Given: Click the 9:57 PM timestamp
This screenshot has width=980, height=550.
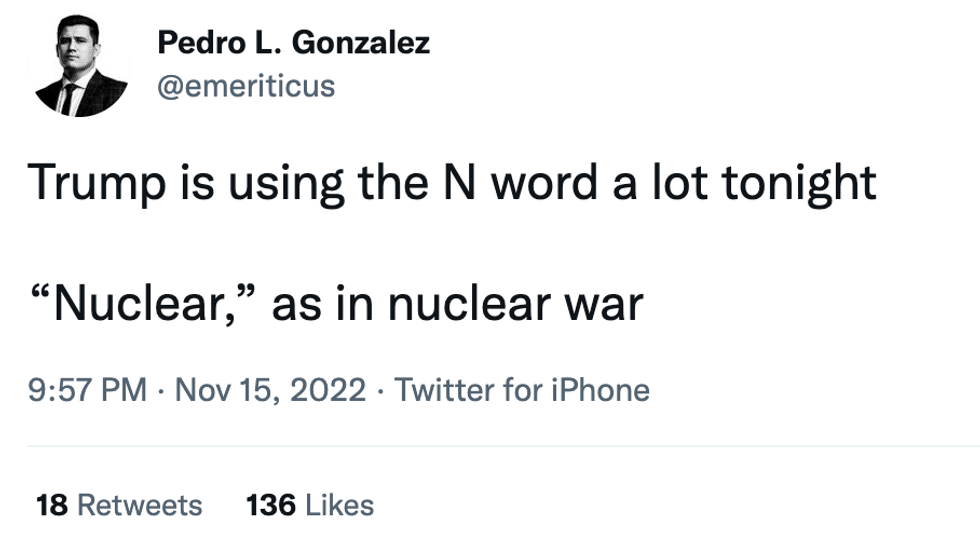Looking at the screenshot, I should pos(88,389).
